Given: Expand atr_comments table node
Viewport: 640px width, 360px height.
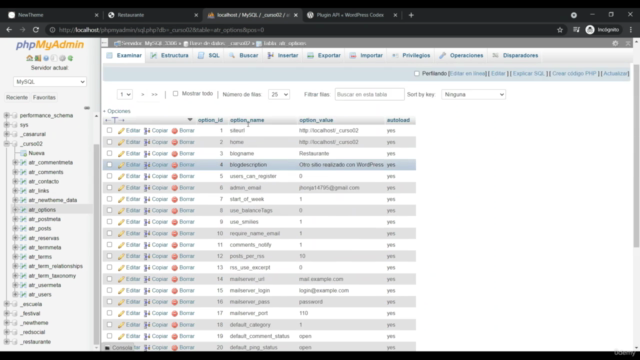Looking at the screenshot, I should [16, 172].
